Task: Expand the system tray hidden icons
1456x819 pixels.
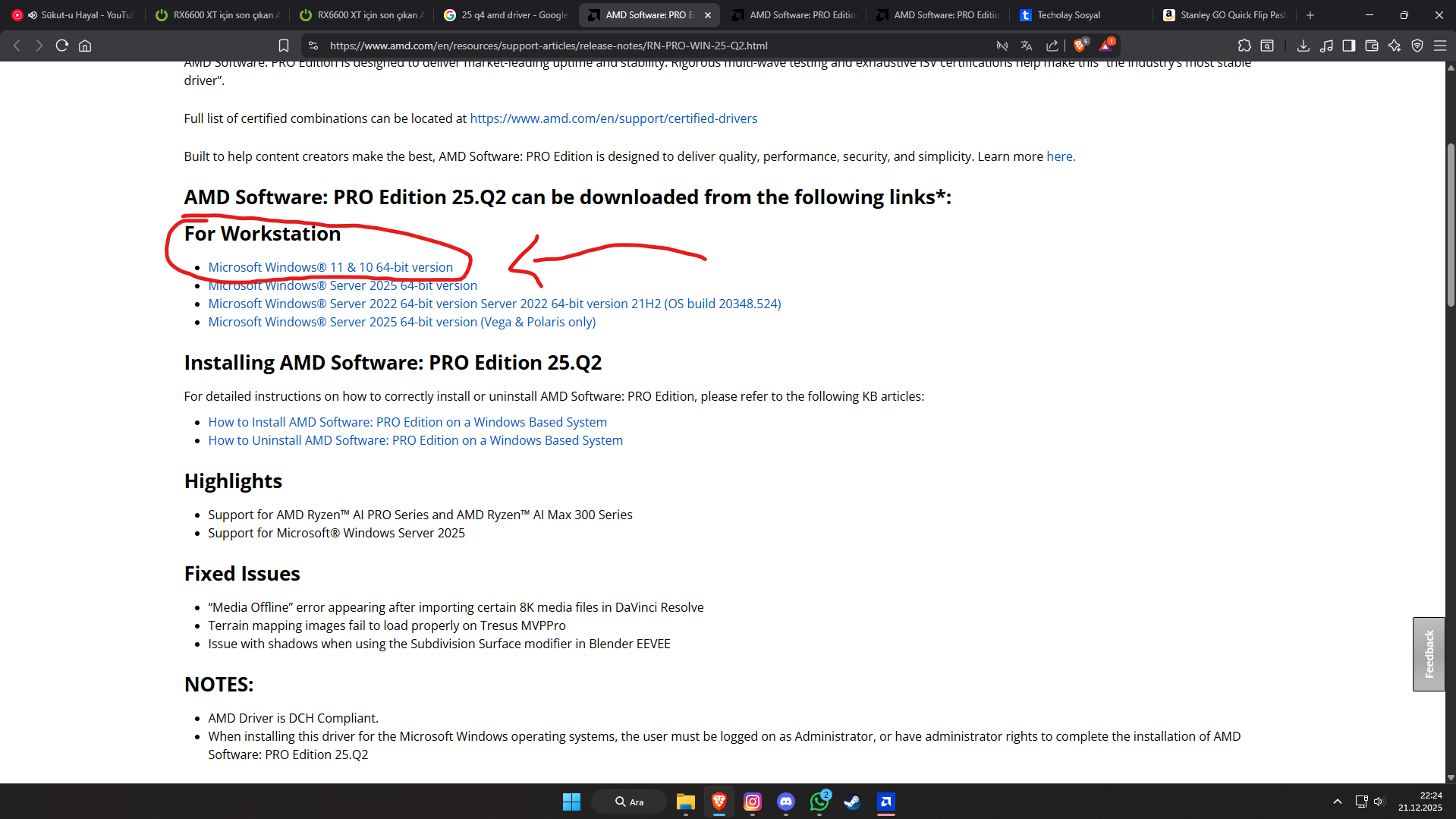Action: pyautogui.click(x=1338, y=802)
